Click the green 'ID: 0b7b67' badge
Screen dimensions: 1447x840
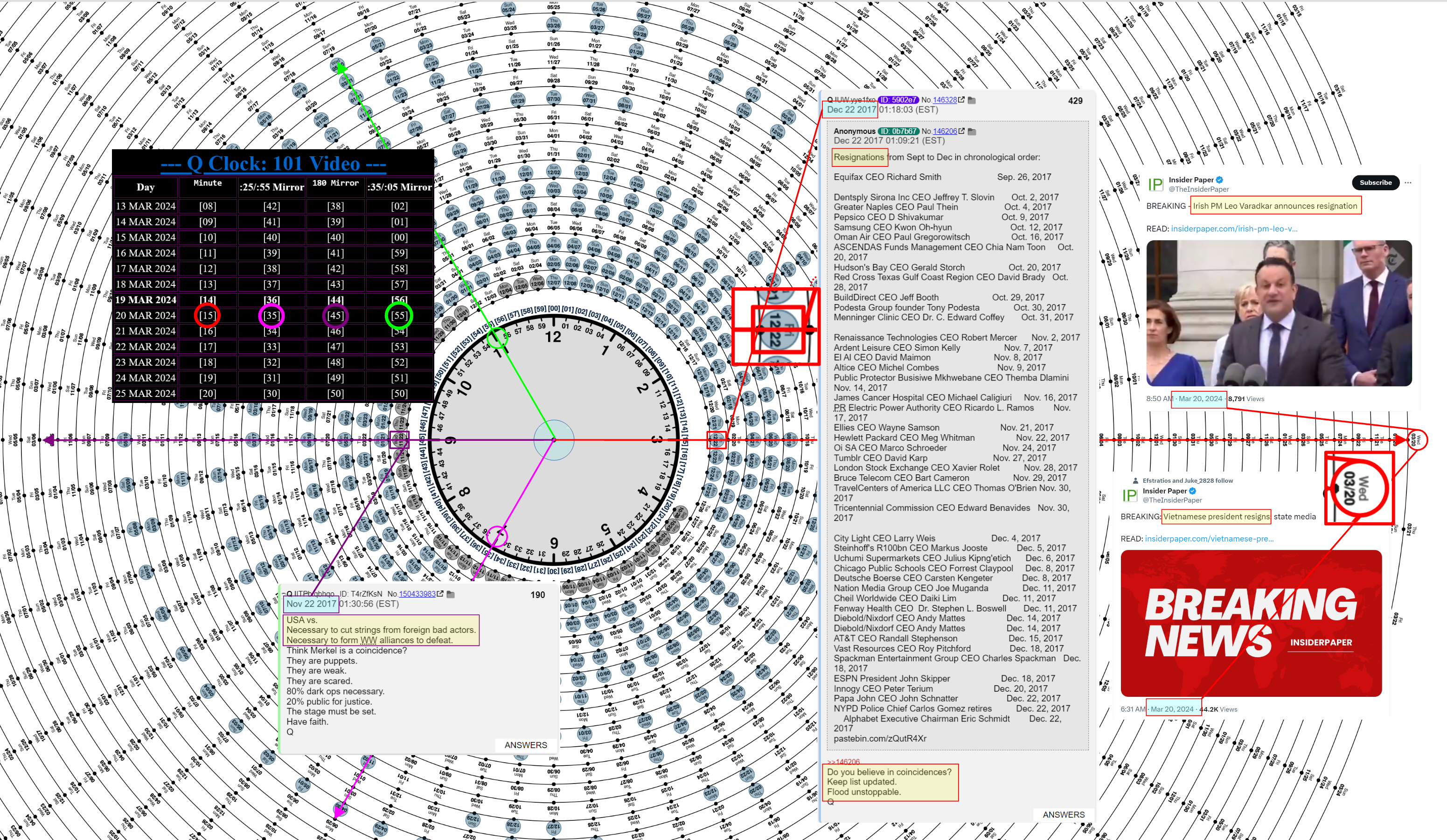coord(898,132)
